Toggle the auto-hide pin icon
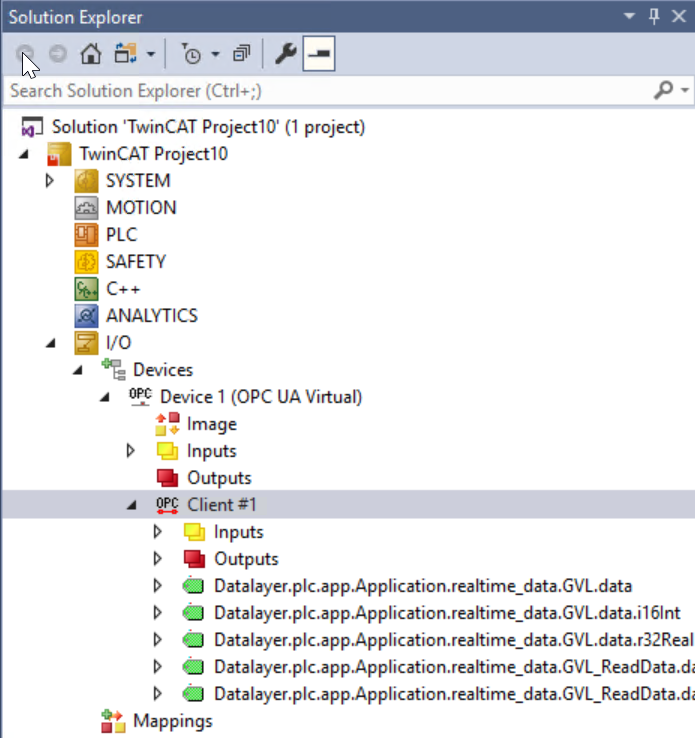 coord(654,16)
